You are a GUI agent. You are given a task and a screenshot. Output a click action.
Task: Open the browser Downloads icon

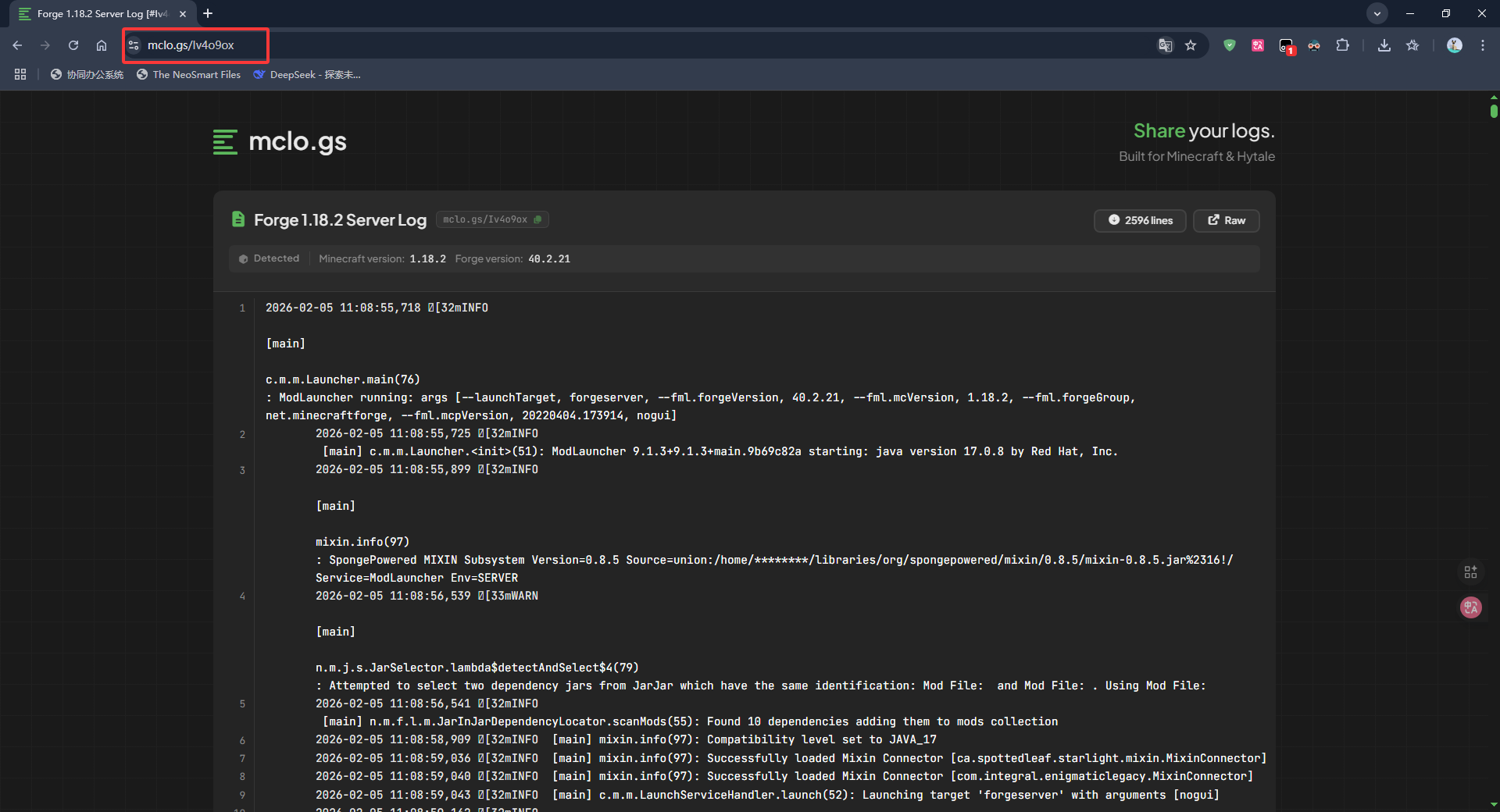tap(1384, 45)
